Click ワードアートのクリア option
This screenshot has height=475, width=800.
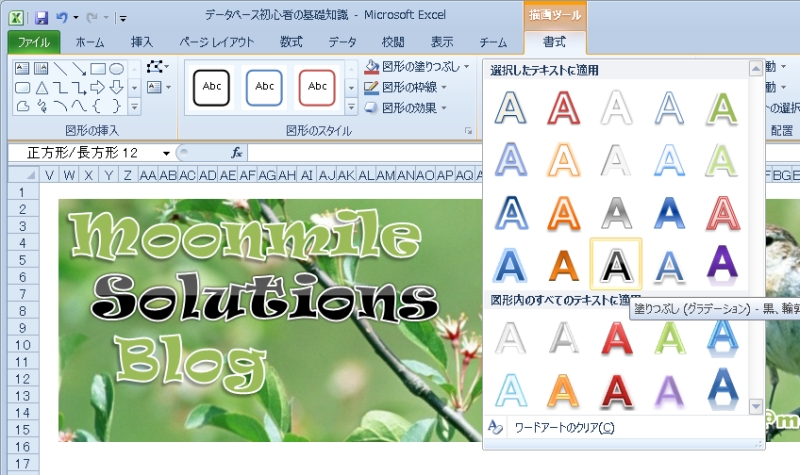564,428
